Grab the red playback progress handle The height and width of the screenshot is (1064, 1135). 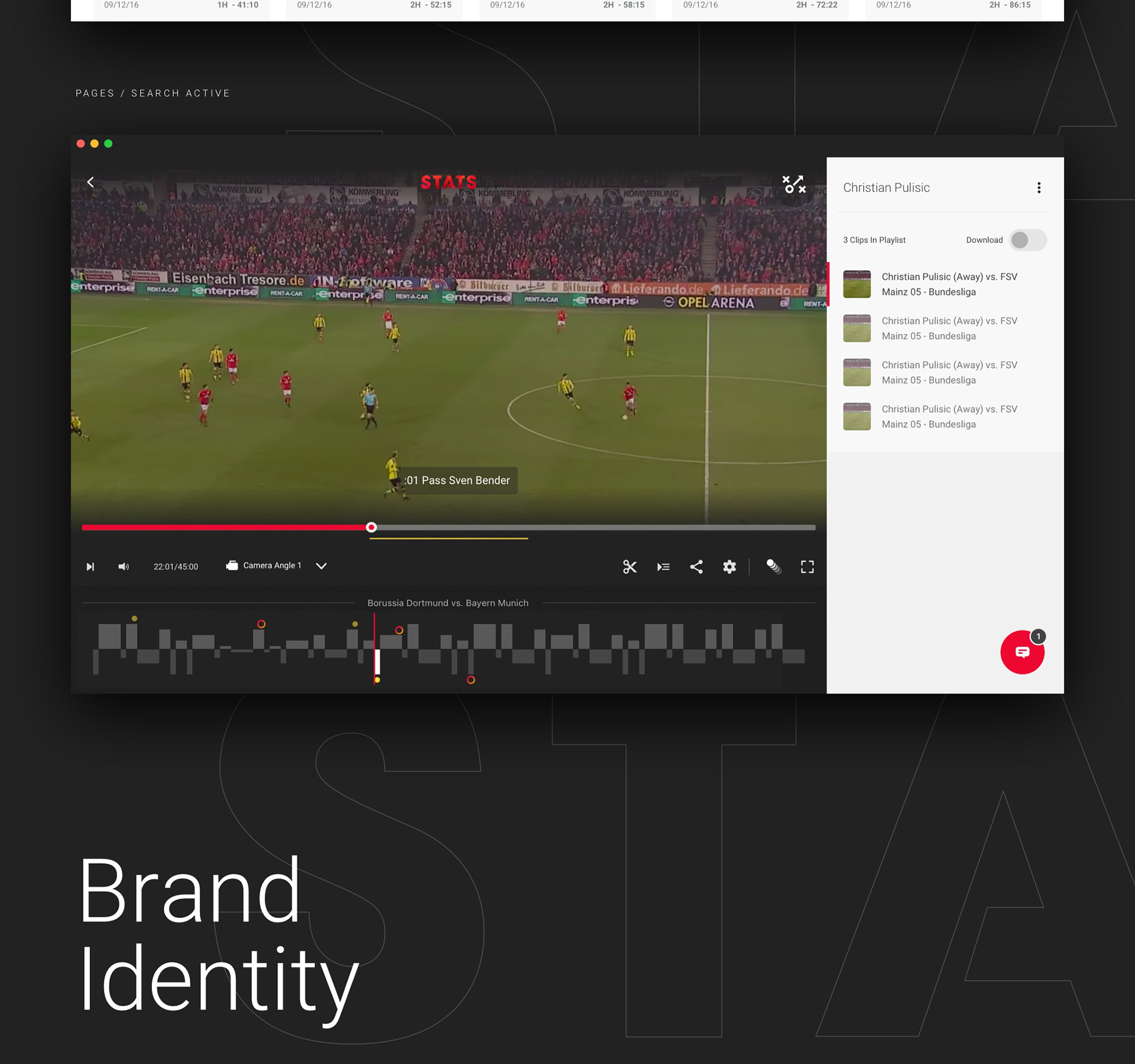pyautogui.click(x=371, y=527)
